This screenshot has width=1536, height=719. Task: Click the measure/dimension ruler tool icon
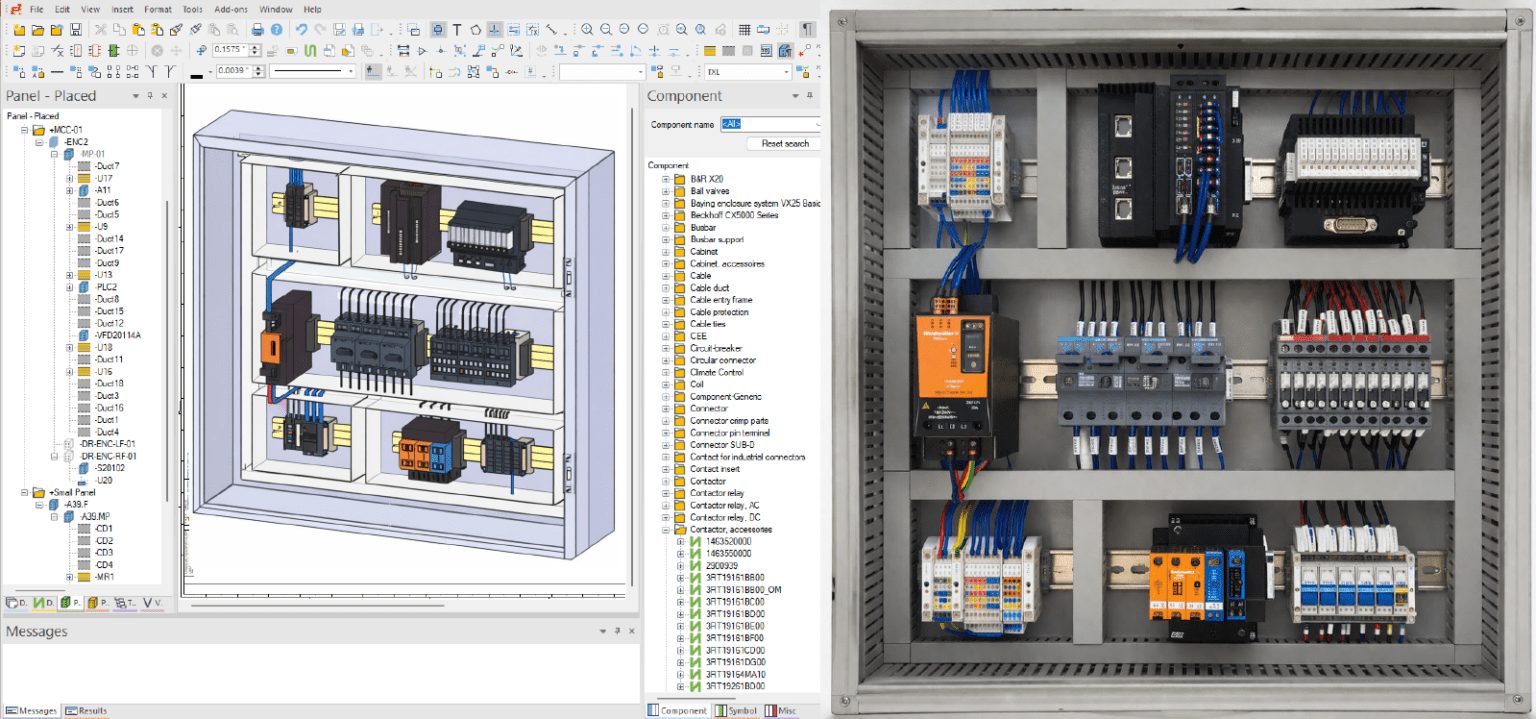[551, 30]
